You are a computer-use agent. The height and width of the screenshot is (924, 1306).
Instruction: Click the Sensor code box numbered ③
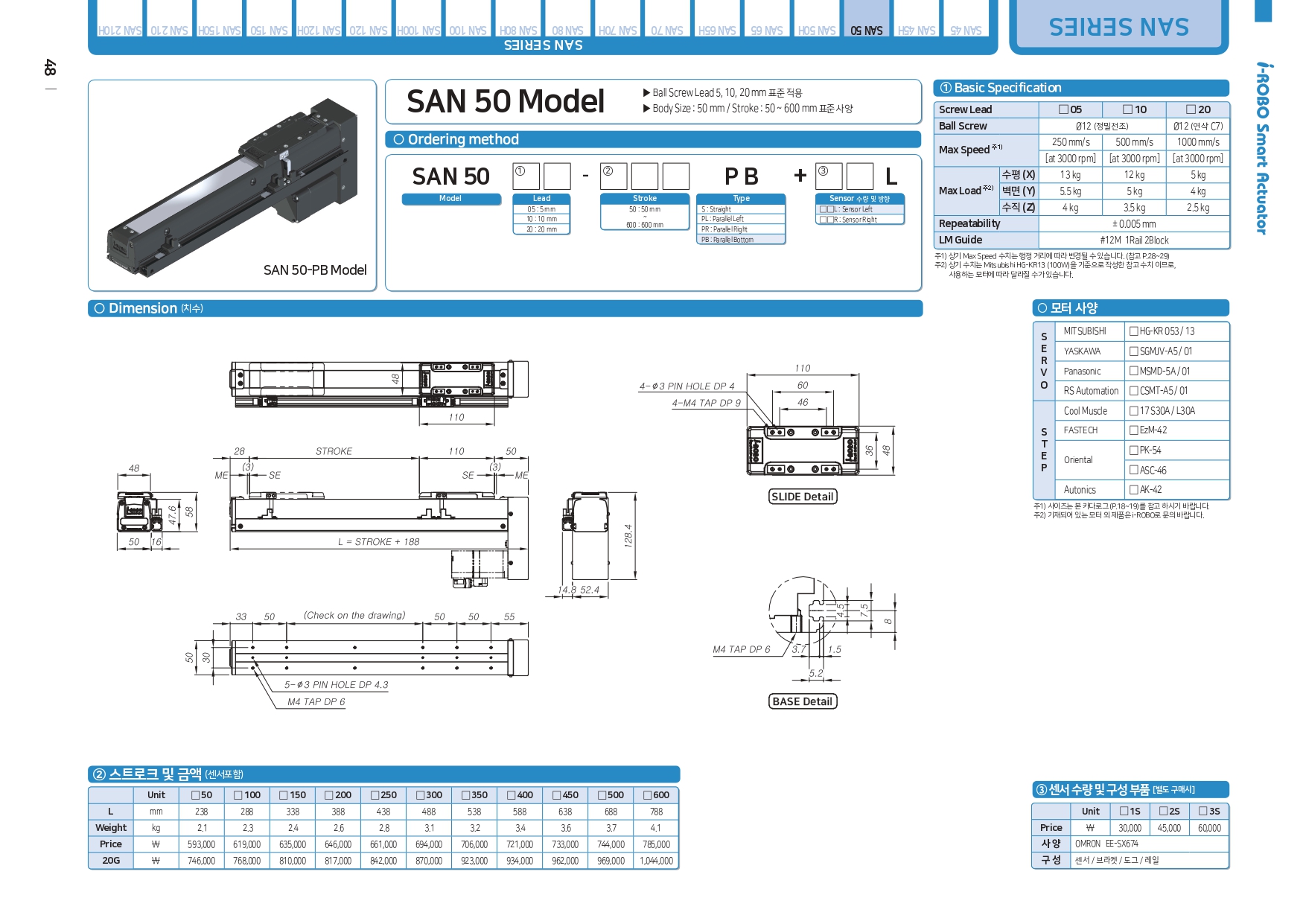pyautogui.click(x=829, y=176)
